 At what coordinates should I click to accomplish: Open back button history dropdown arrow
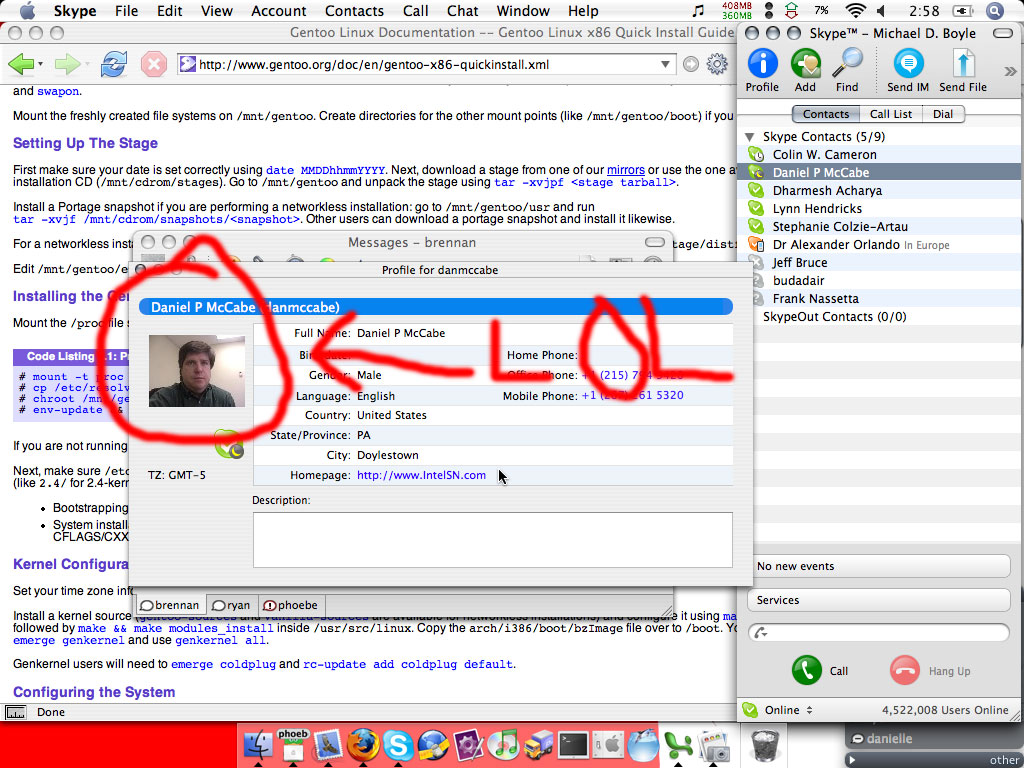click(x=40, y=64)
